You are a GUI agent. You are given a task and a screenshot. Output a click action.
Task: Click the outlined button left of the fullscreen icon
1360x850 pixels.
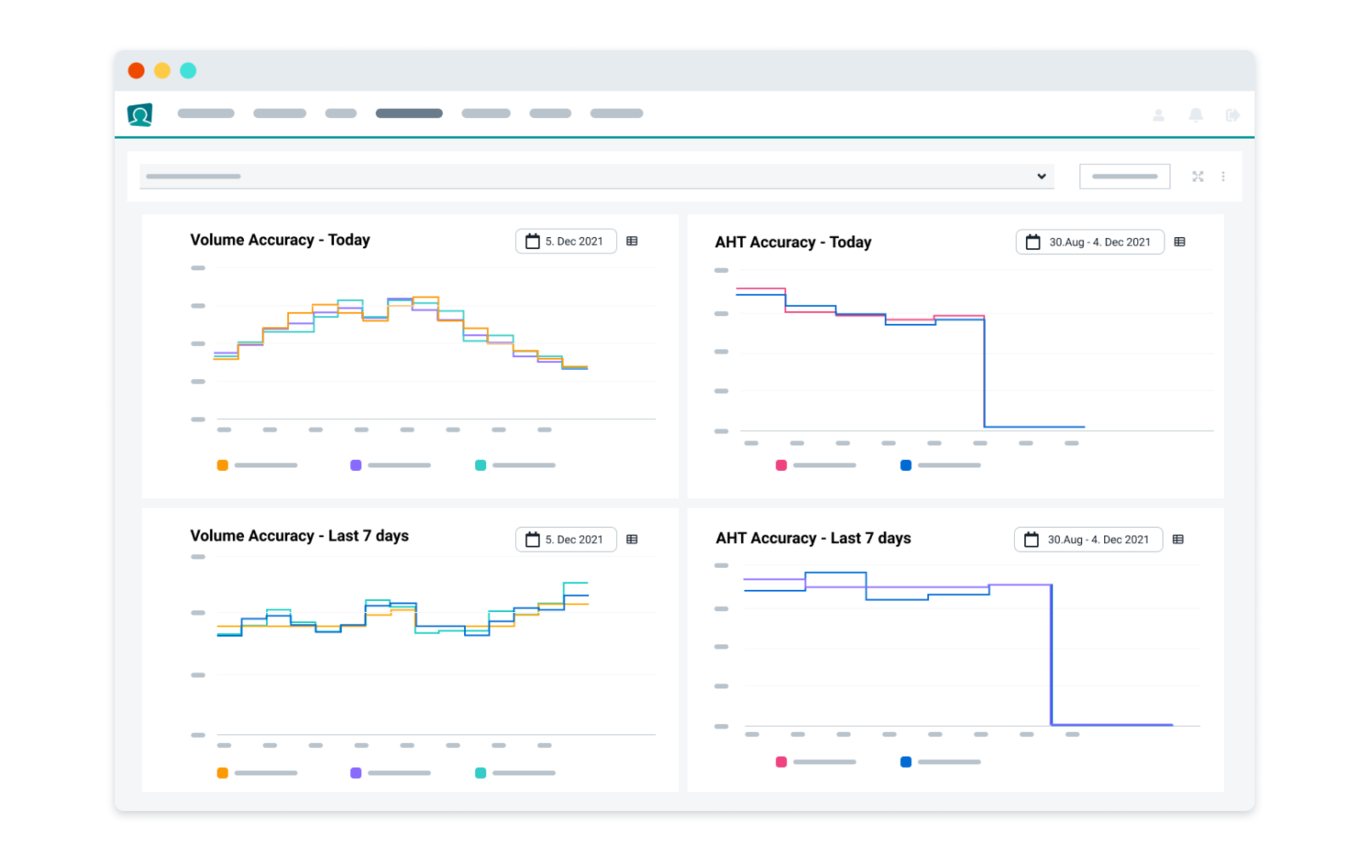1124,175
